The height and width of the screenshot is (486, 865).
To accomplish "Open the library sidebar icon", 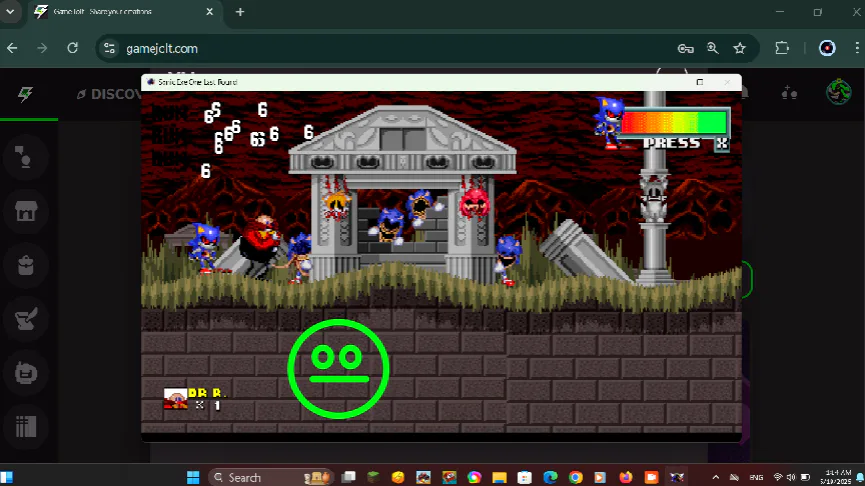I will [x=25, y=426].
